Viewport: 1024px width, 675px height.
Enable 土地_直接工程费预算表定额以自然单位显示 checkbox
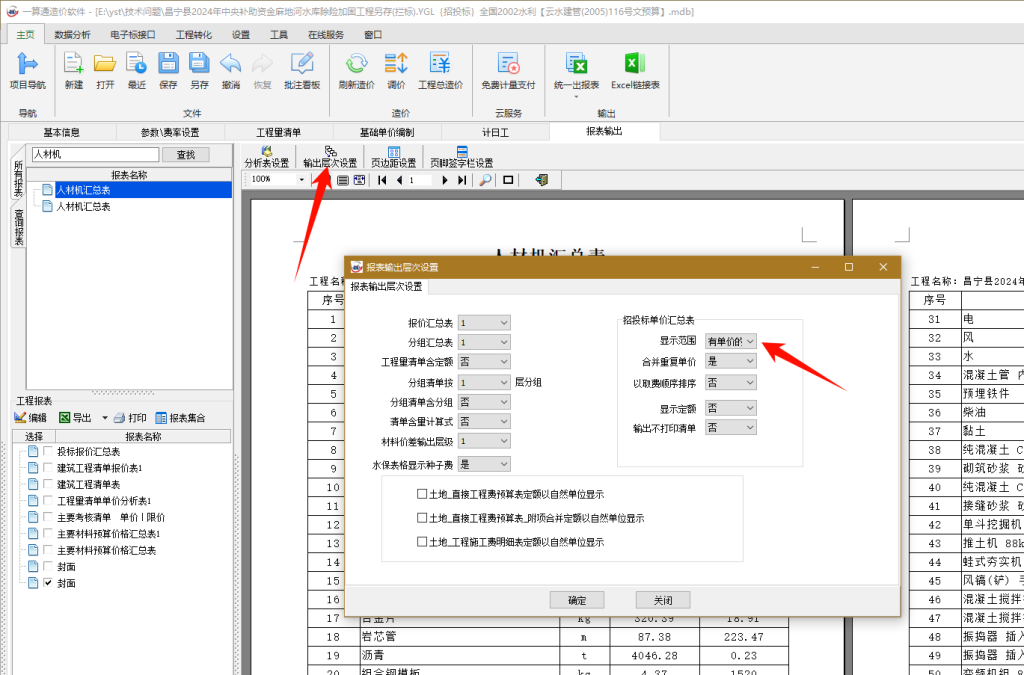(x=422, y=494)
